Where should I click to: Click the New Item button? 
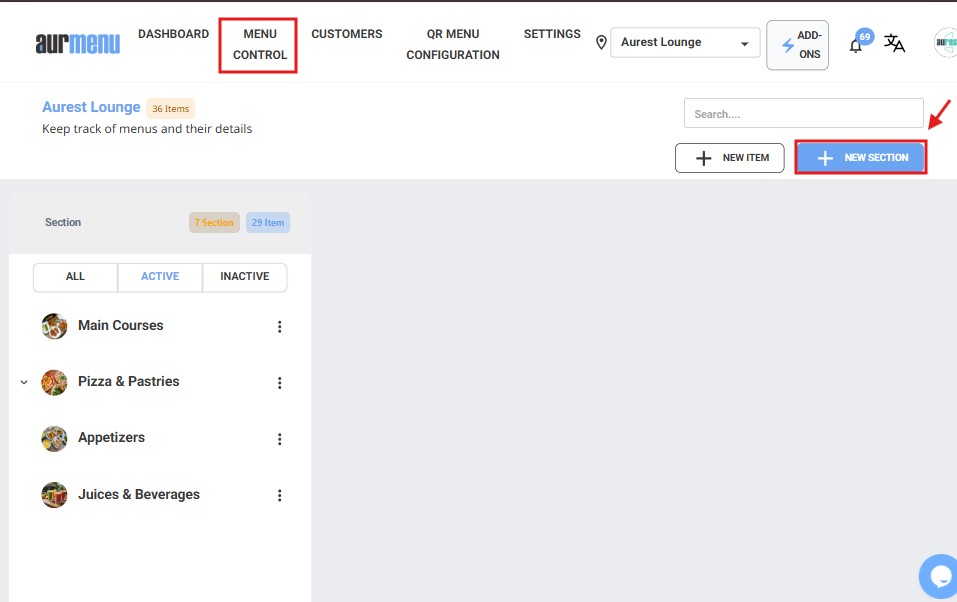(x=730, y=158)
